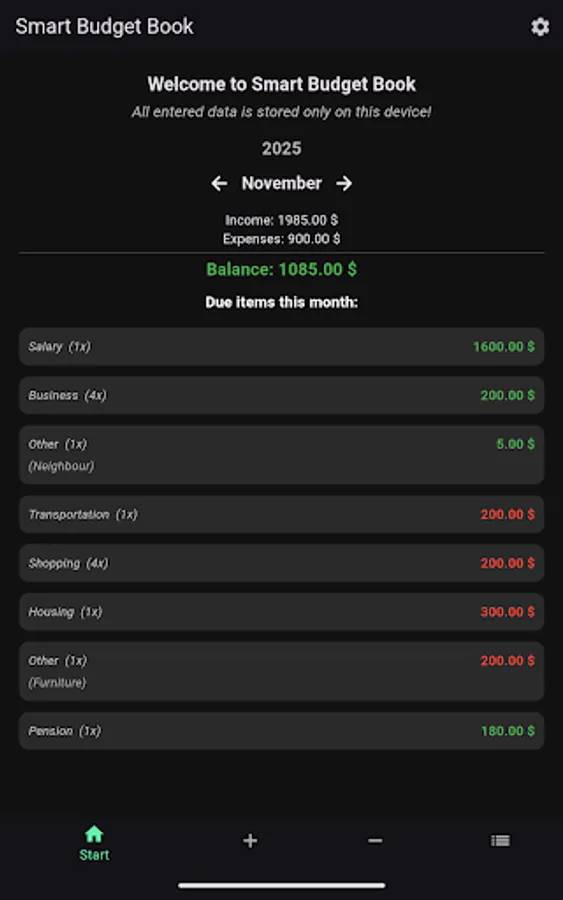Screen dimensions: 563x900
Task: Select the Pension (1x) item row
Action: coord(281,731)
